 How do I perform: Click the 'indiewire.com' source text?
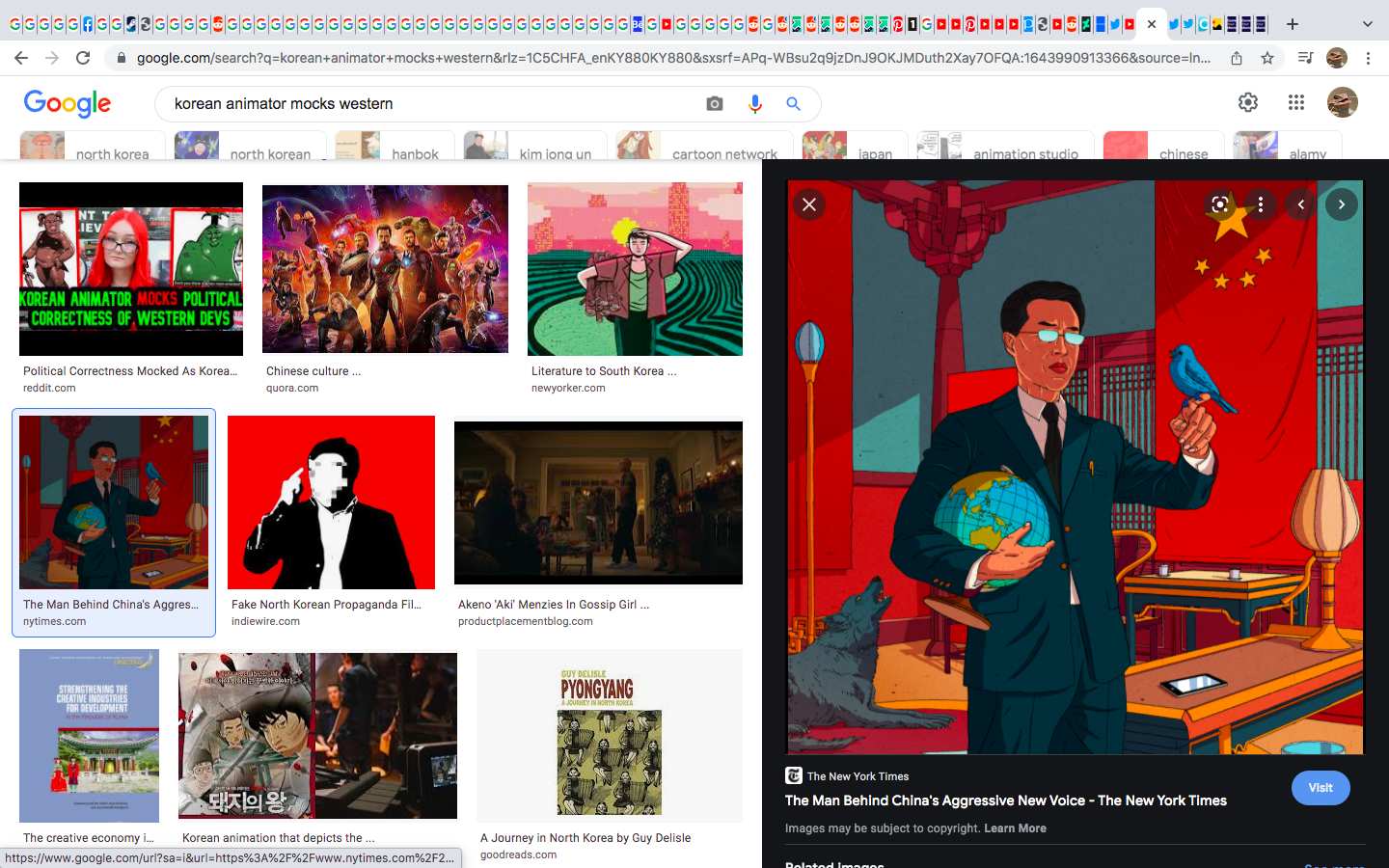click(x=265, y=621)
